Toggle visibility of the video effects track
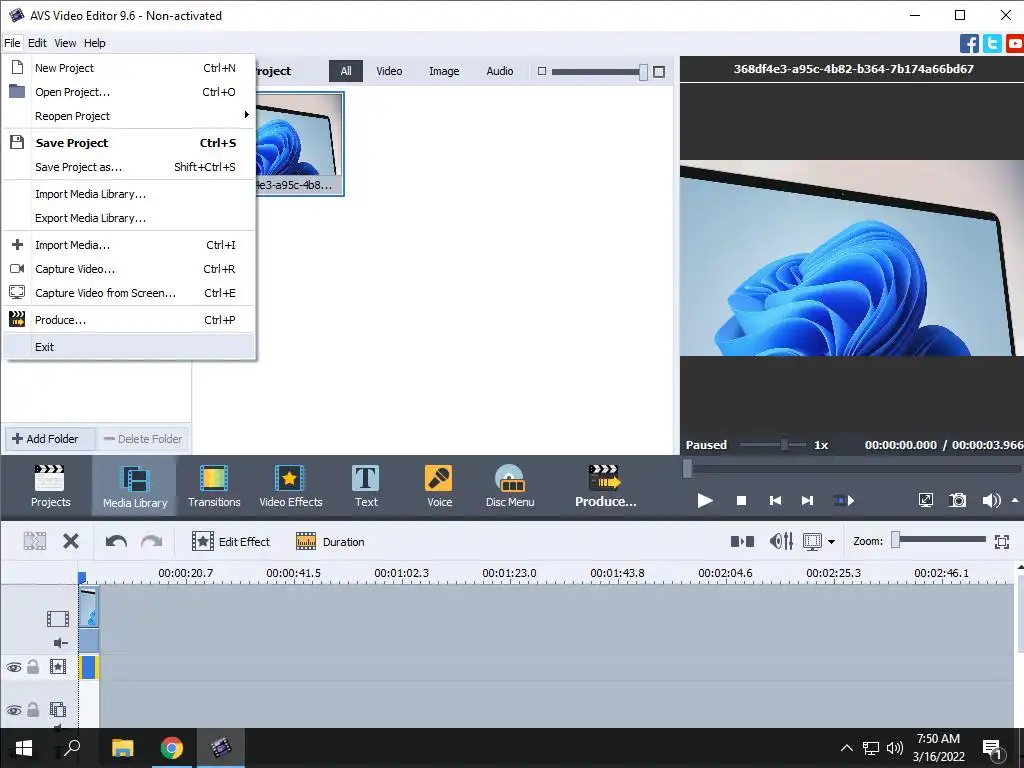Screen dimensions: 1024x768 (14, 667)
